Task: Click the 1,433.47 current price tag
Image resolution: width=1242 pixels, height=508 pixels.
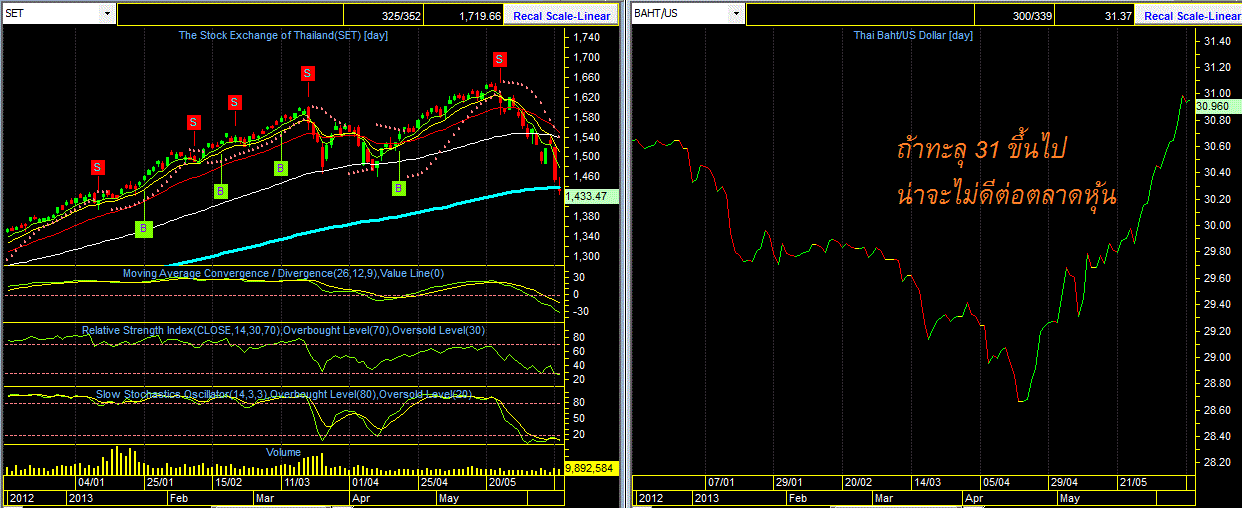Action: 592,196
